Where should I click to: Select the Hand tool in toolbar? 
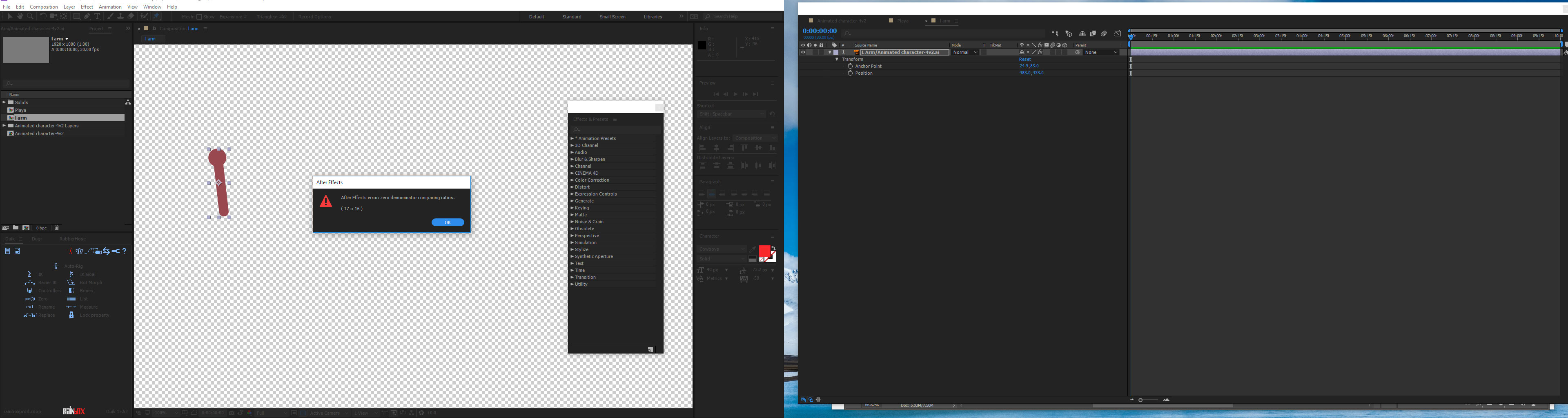(20, 16)
